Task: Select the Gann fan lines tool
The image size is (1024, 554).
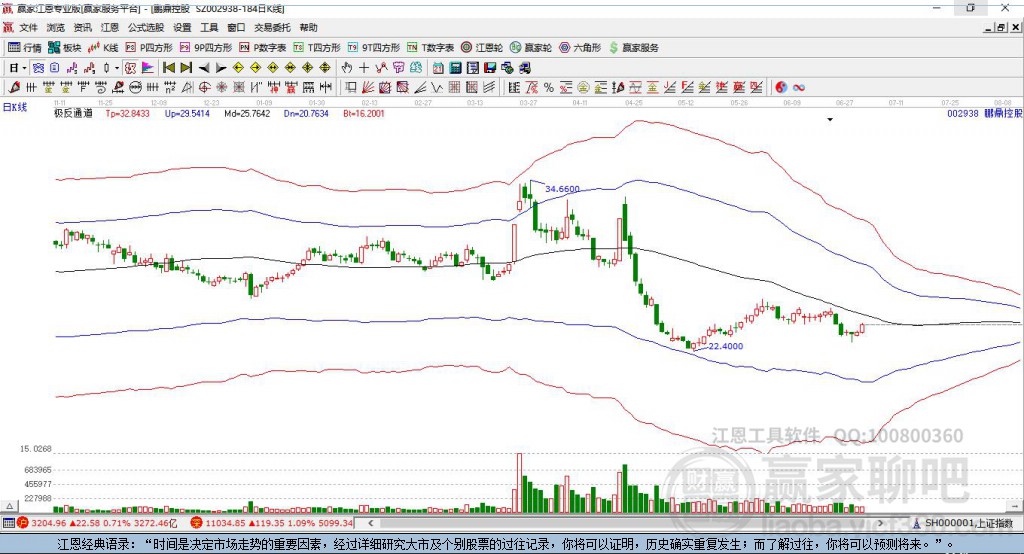Action: point(368,88)
